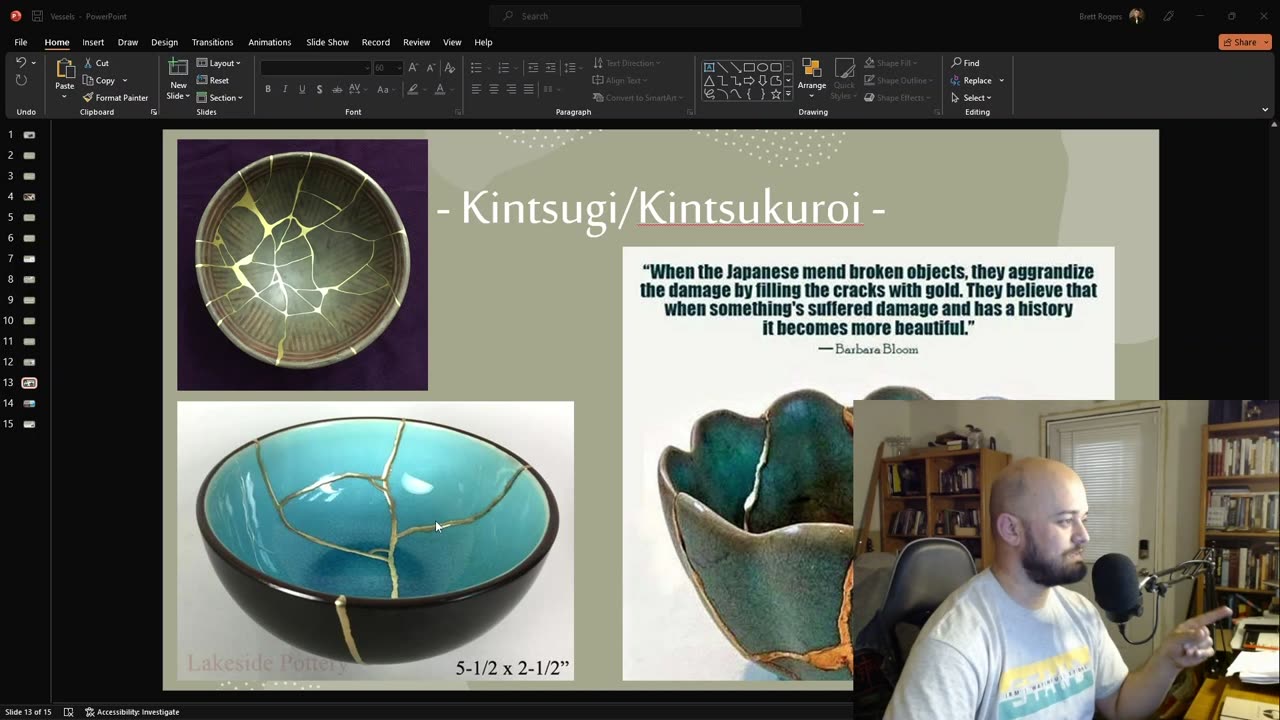Open the Arrange options
1280x720 pixels.
pyautogui.click(x=812, y=78)
